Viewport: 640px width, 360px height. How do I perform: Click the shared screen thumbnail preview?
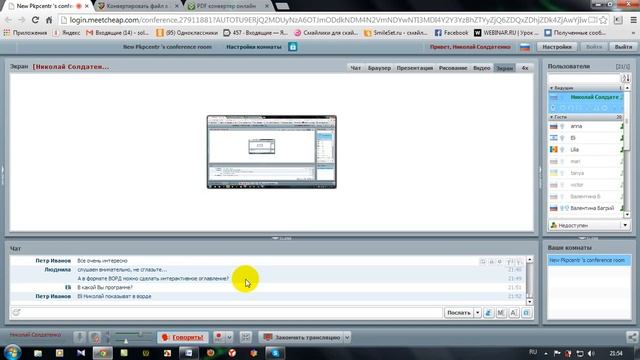272,152
